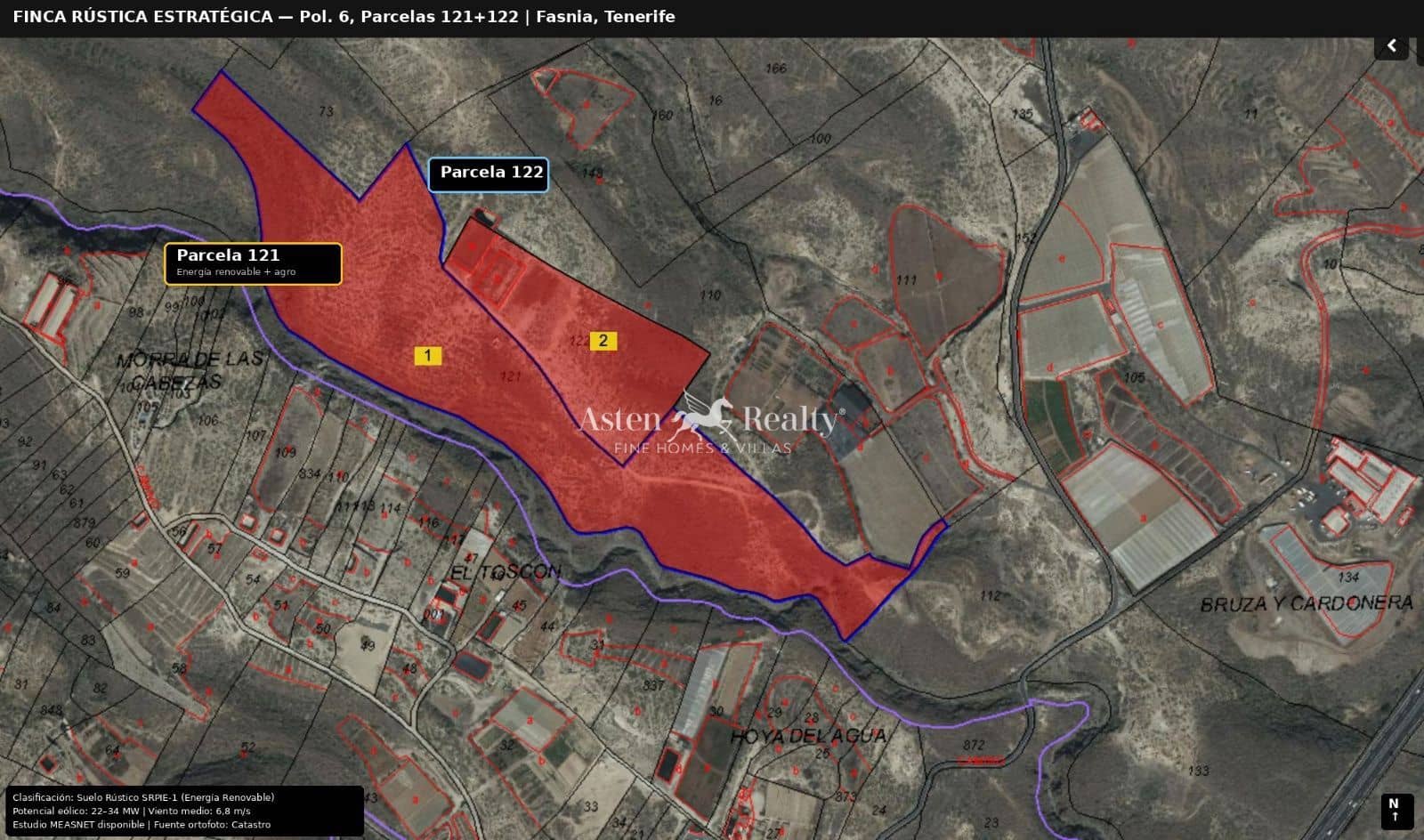
Task: Click the Parcela 122 blue-bordered callout
Action: point(489,173)
